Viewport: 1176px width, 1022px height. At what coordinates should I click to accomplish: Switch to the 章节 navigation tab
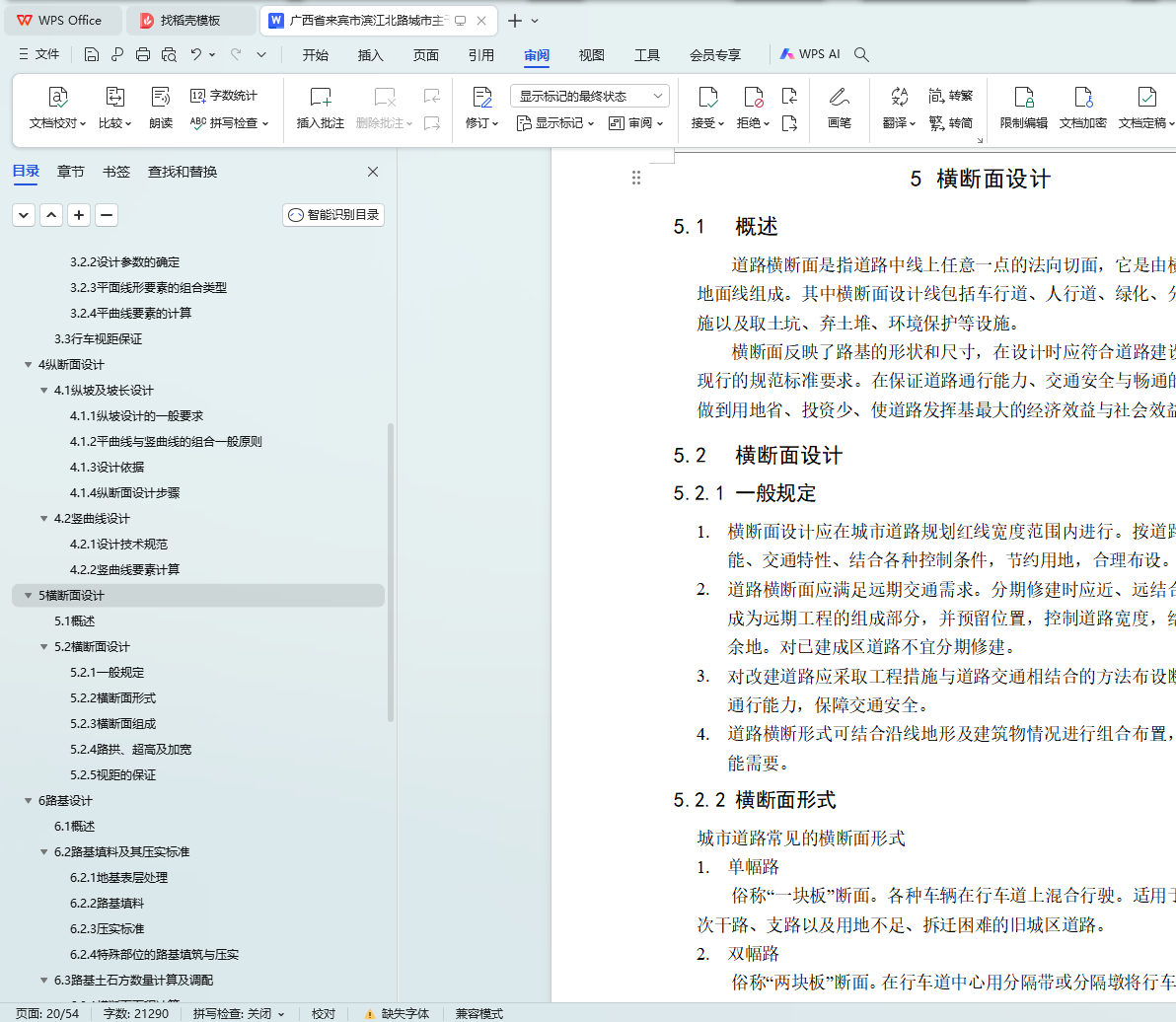(x=70, y=172)
